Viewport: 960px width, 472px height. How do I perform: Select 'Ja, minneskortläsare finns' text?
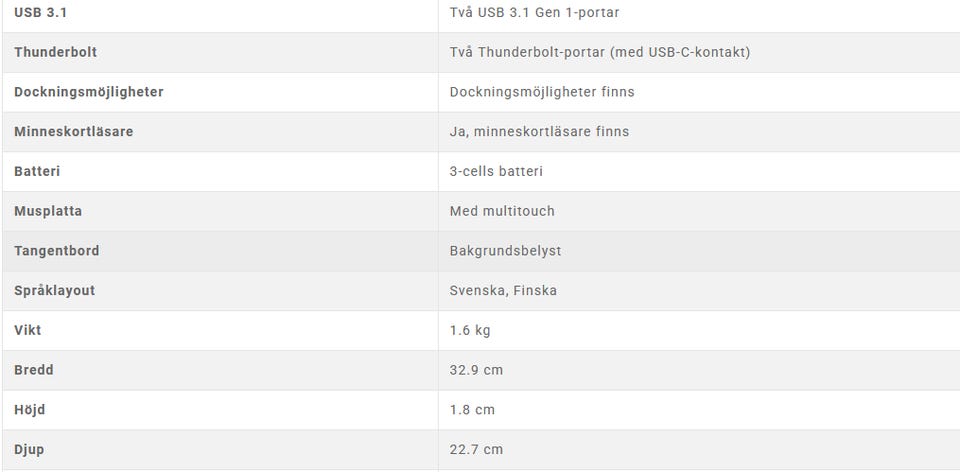tap(539, 132)
